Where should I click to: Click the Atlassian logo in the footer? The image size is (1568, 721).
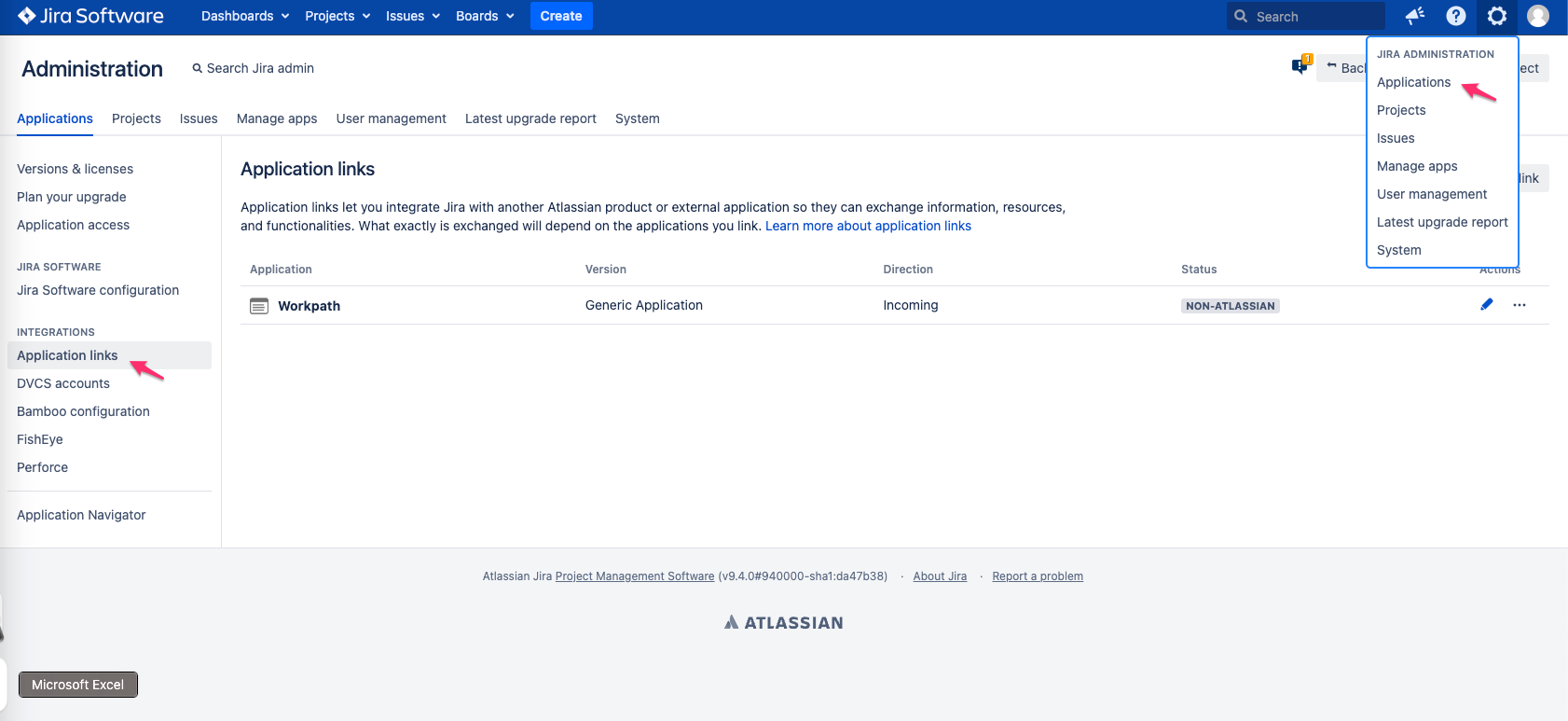784,622
